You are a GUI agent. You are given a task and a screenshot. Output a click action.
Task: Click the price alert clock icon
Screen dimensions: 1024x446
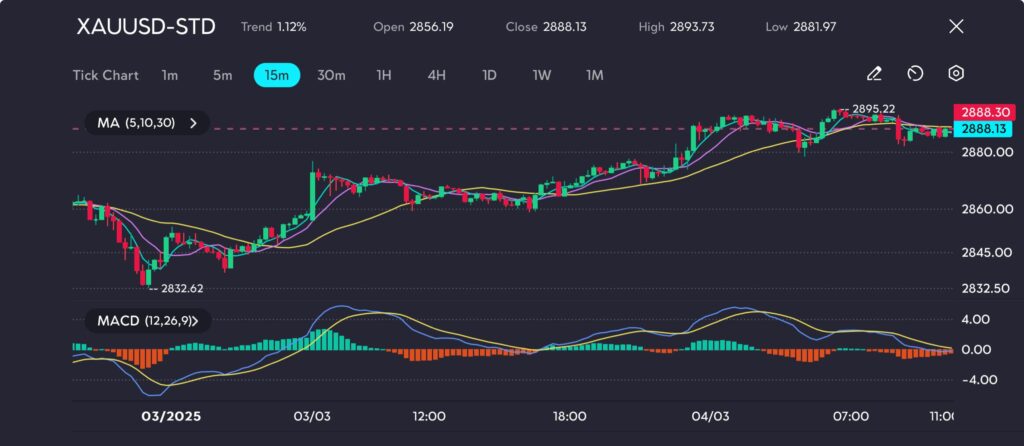click(x=914, y=74)
